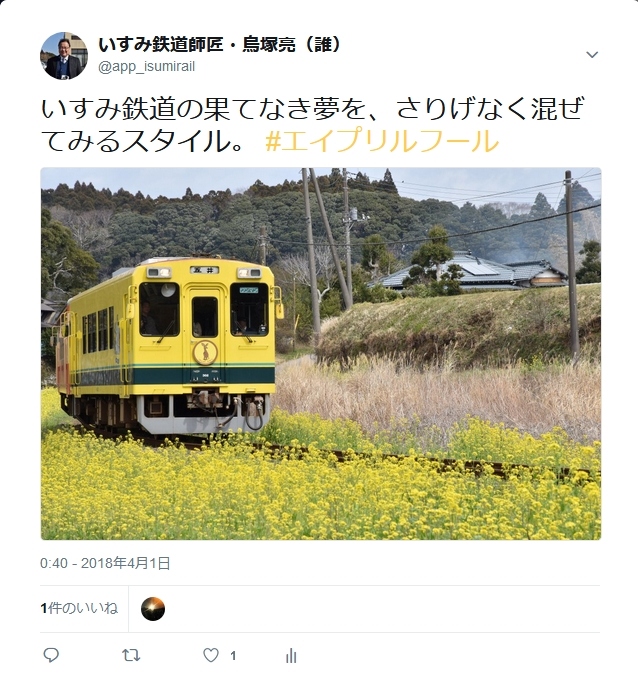Open the timestamp 0:40 - 2018年4月1日

[x=105, y=563]
